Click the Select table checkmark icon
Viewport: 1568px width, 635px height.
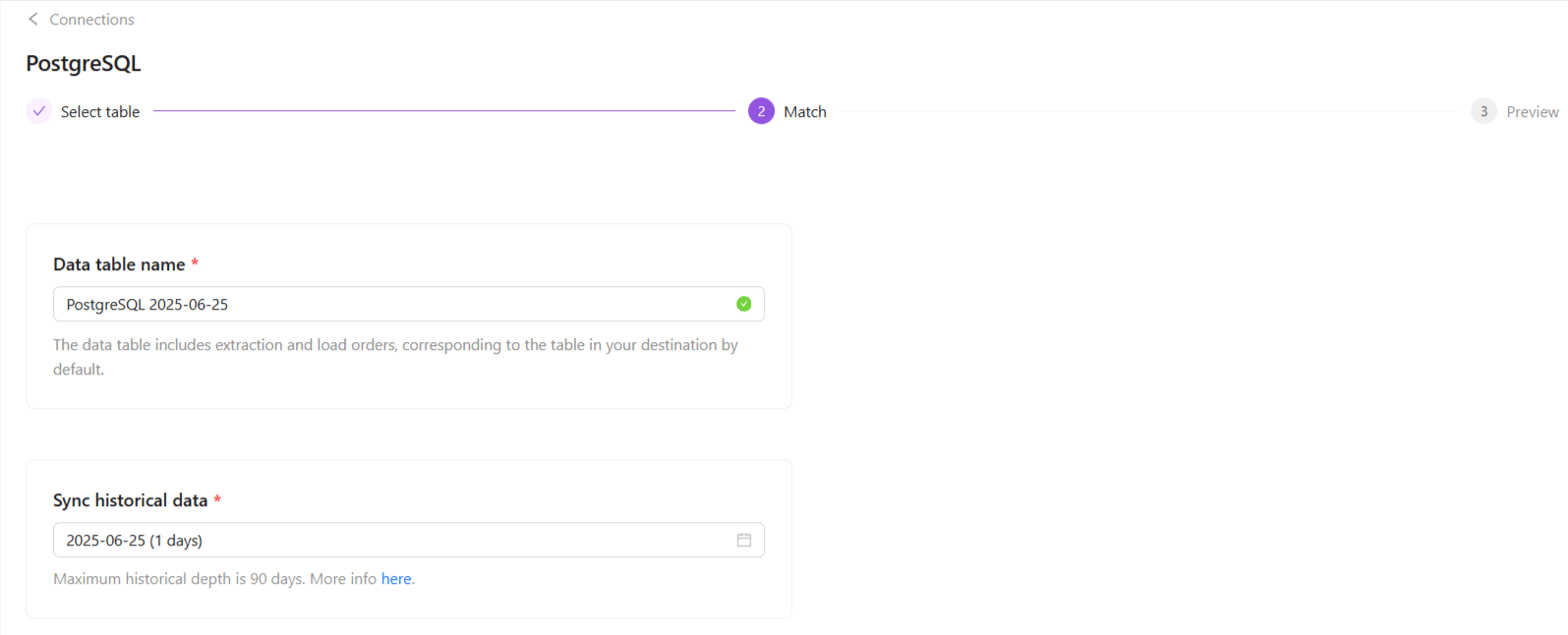point(38,111)
